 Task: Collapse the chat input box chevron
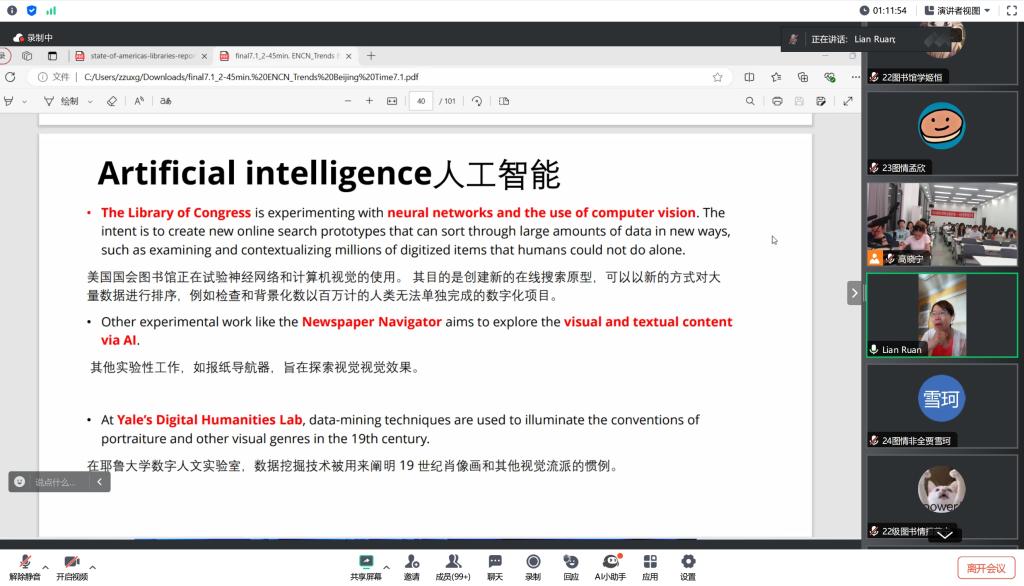[99, 481]
